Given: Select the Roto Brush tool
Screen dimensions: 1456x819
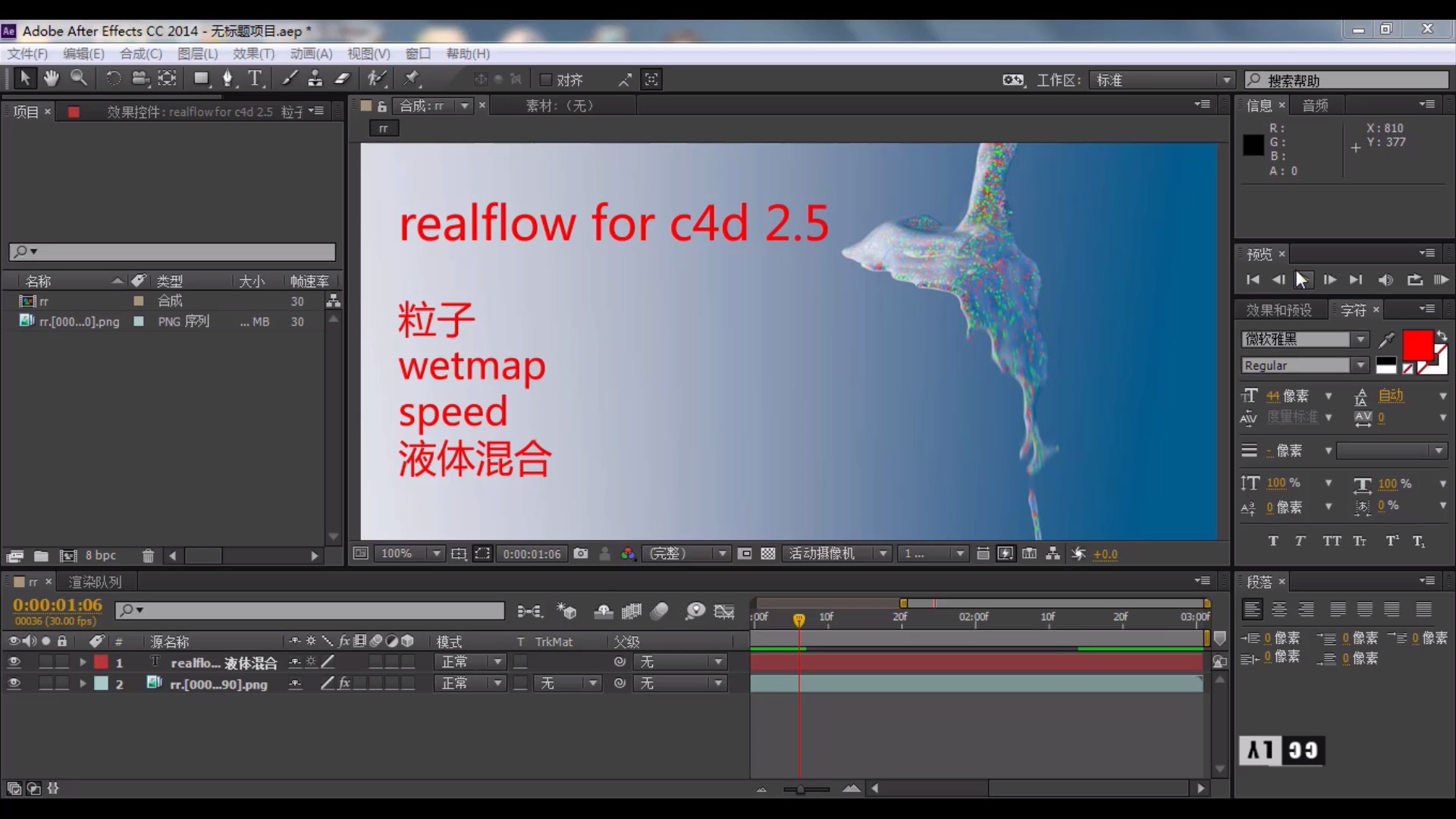Looking at the screenshot, I should point(375,78).
